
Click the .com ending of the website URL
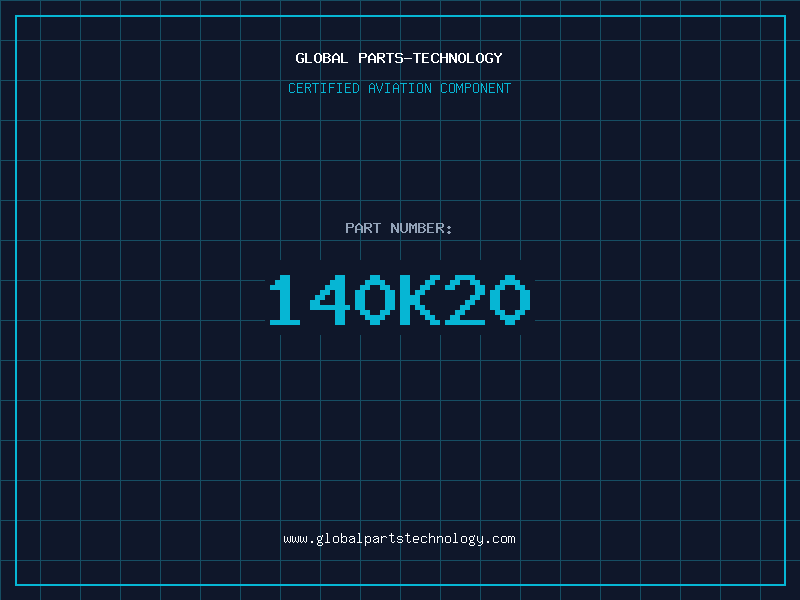[x=500, y=539]
